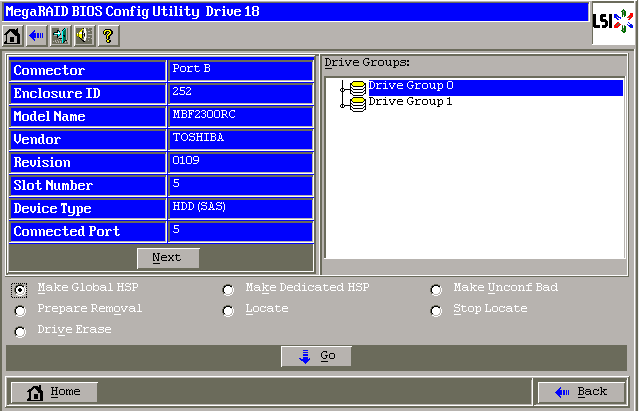Click the Device Type value HDD (SAS)
639x411 pixels.
pyautogui.click(x=240, y=209)
